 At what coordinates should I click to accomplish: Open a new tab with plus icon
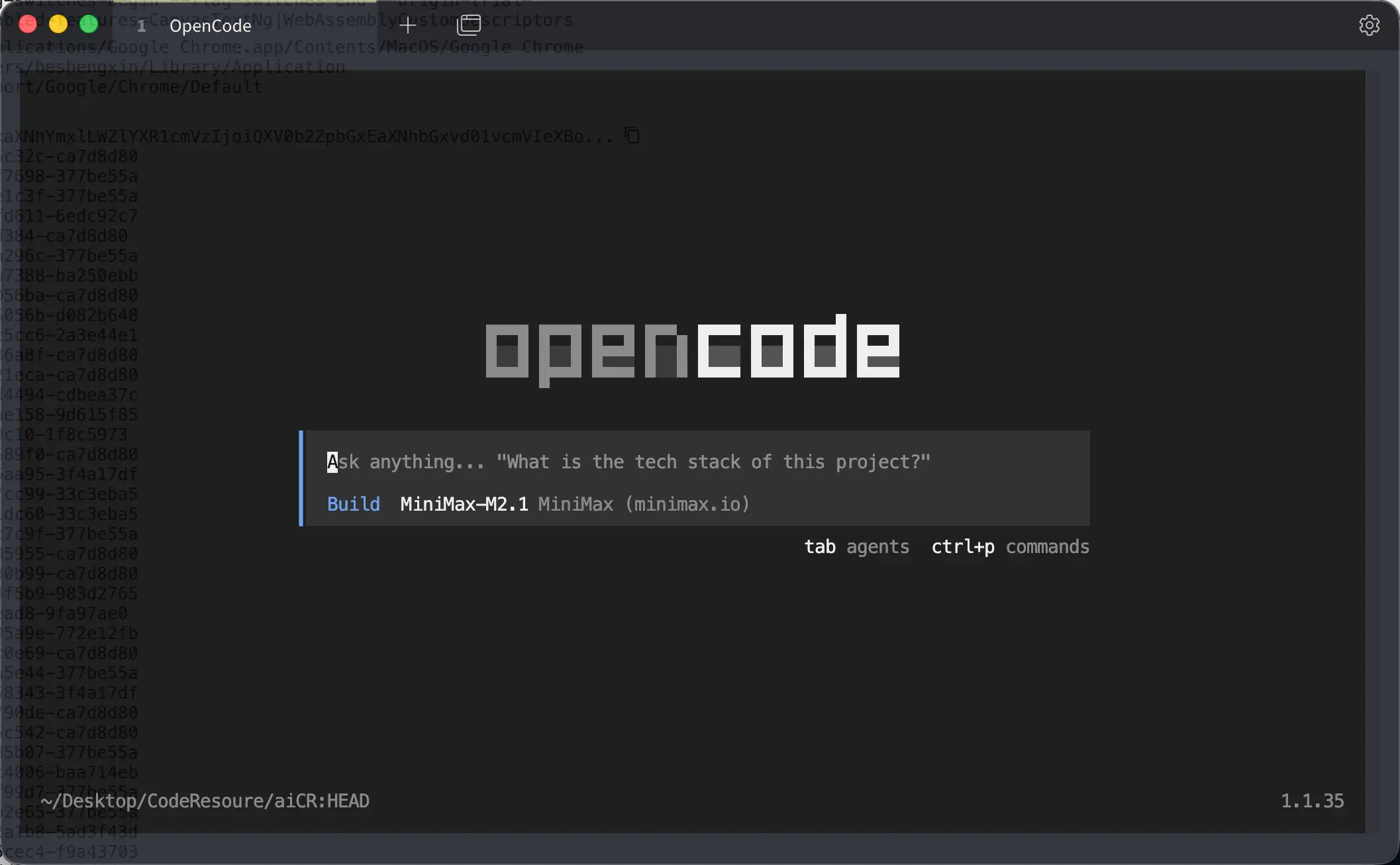(x=407, y=25)
